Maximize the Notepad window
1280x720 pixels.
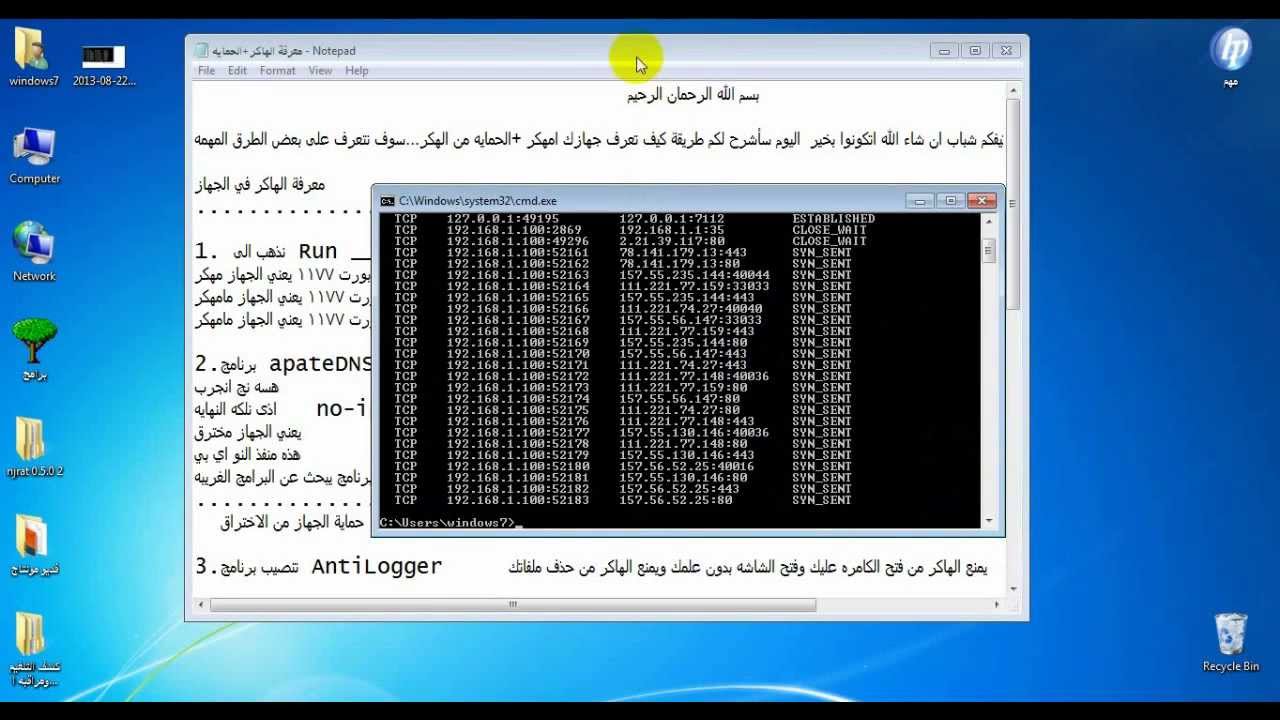pos(976,51)
